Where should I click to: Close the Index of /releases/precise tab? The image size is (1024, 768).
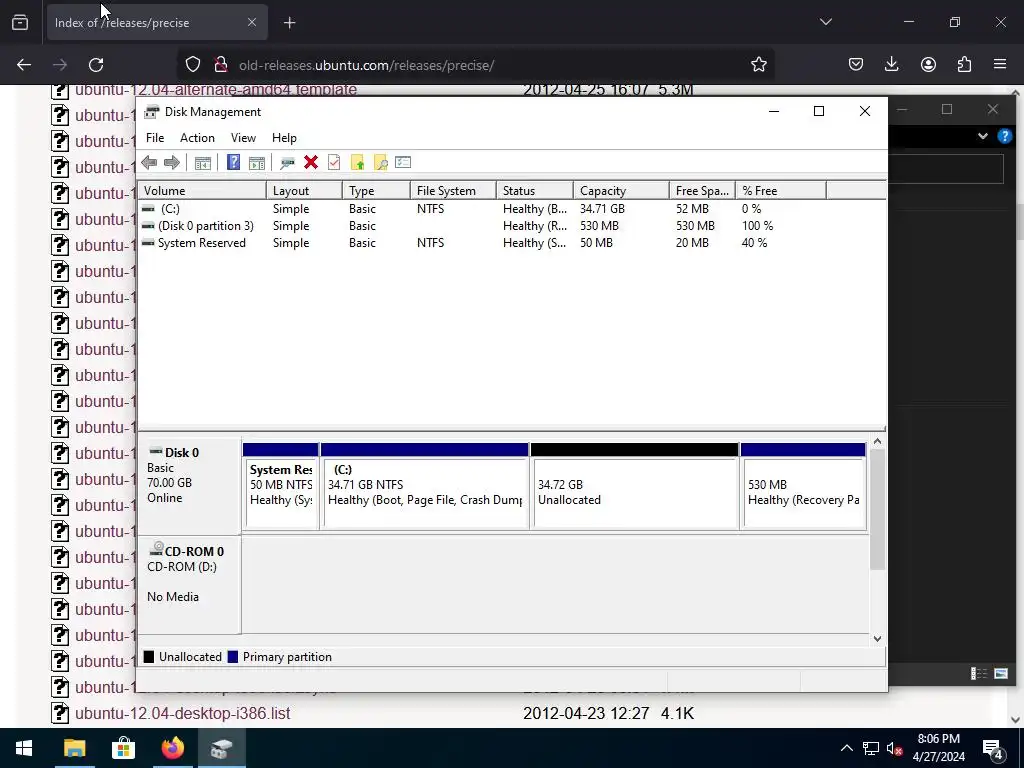(252, 23)
